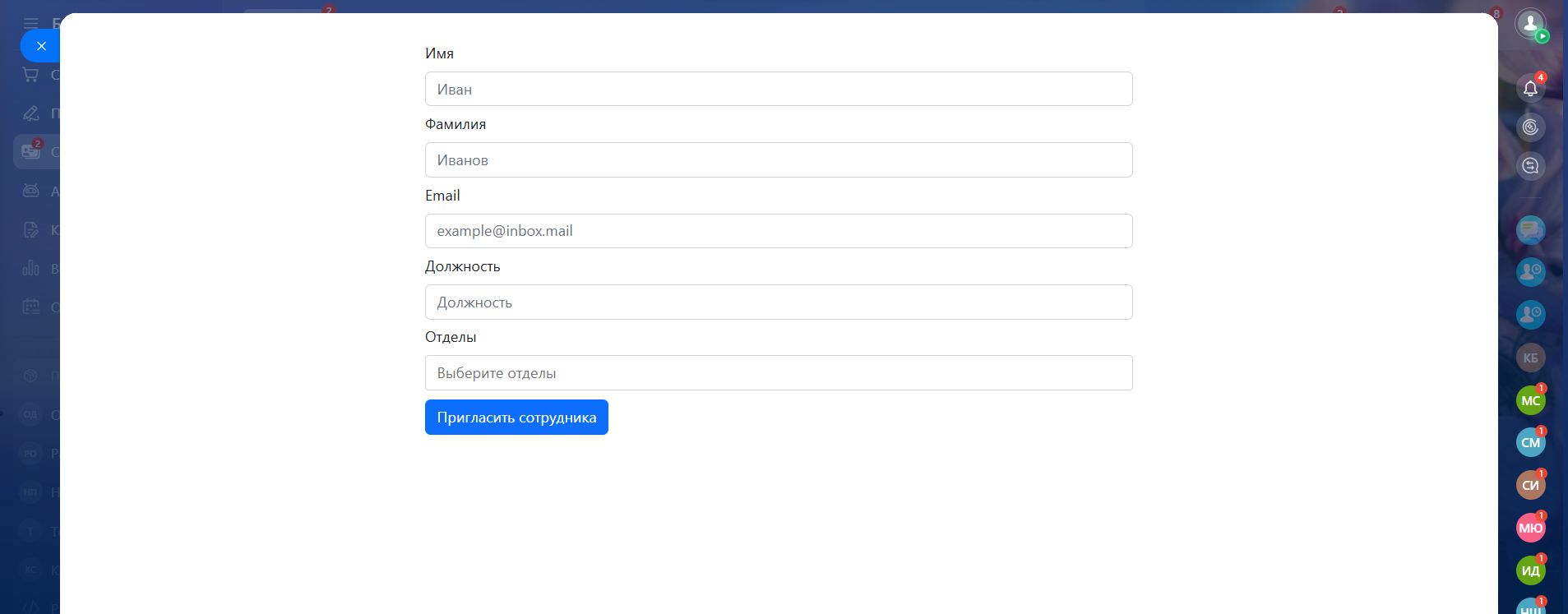Click the Должность input field

tap(778, 302)
